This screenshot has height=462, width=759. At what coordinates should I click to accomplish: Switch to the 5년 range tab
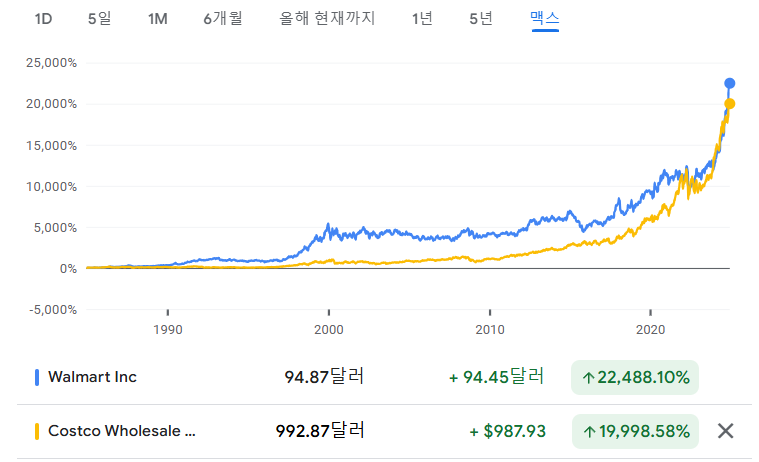pos(480,20)
